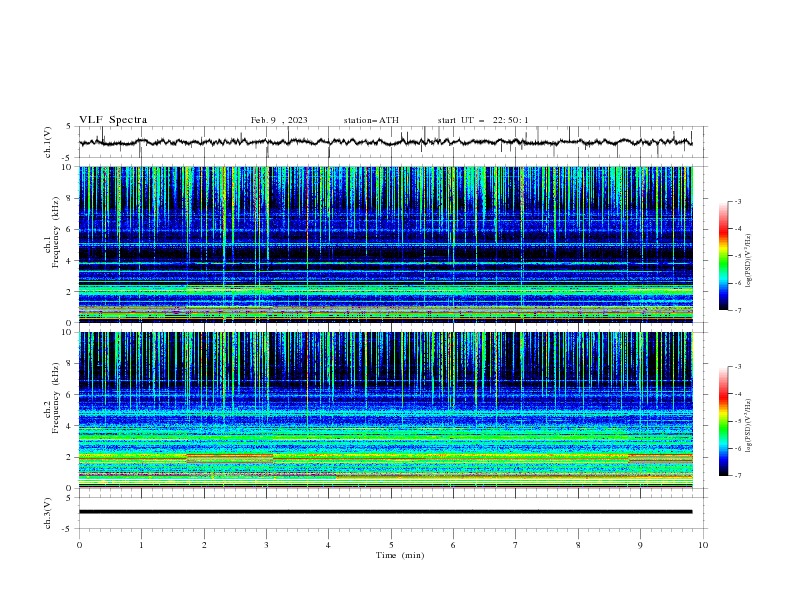Select ch.1 colorbar "log(PSD)(V²/Hz)" label
The height and width of the screenshot is (612, 792).
tap(749, 261)
